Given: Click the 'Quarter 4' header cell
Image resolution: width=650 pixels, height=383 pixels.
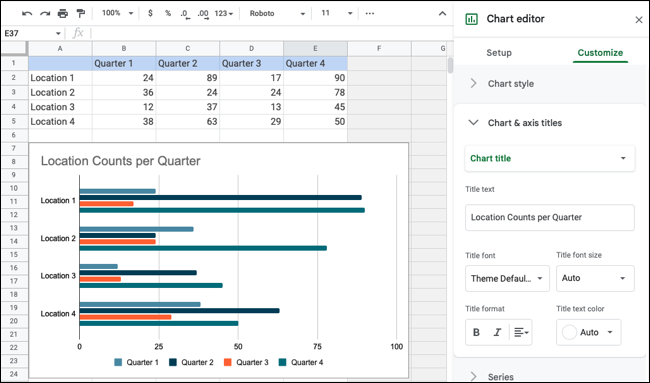Looking at the screenshot, I should [315, 63].
